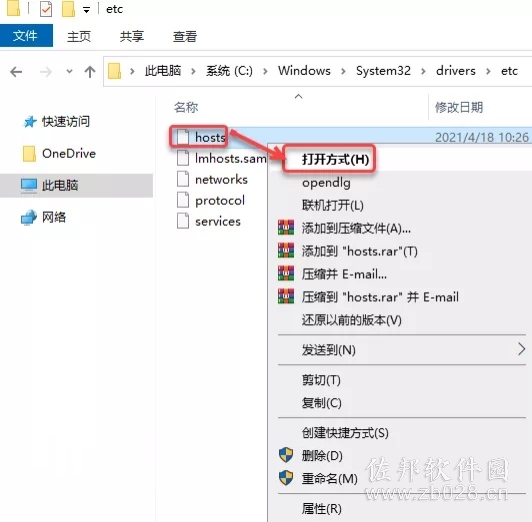The image size is (532, 522).
Task: Open recent locations dropdown chevron
Action: pyautogui.click(x=69, y=72)
